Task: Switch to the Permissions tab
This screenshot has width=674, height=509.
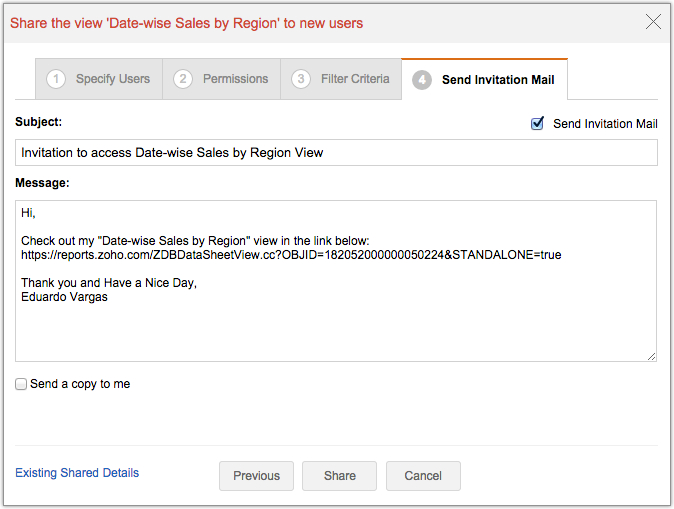Action: (222, 79)
